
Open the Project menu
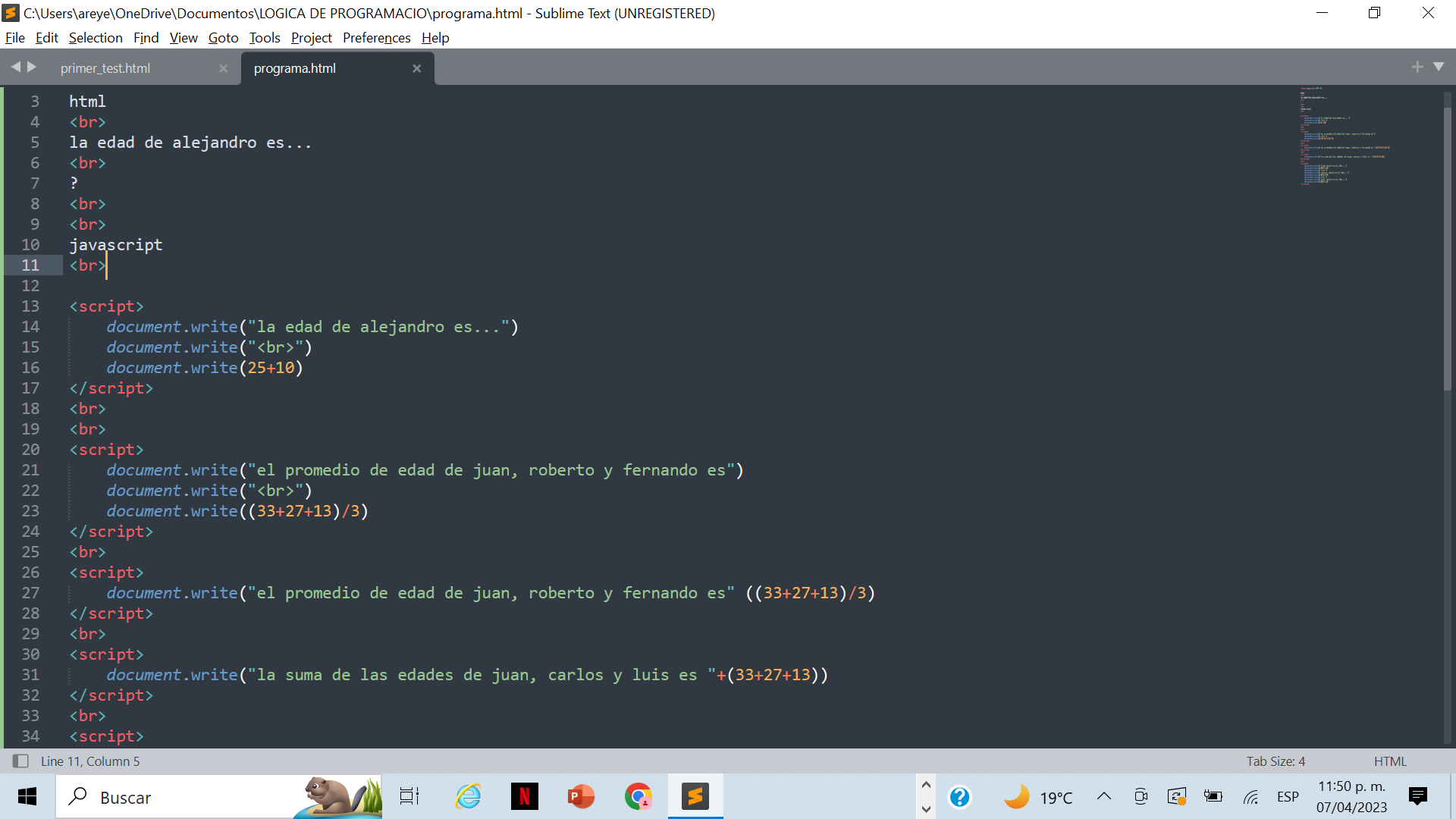tap(311, 38)
